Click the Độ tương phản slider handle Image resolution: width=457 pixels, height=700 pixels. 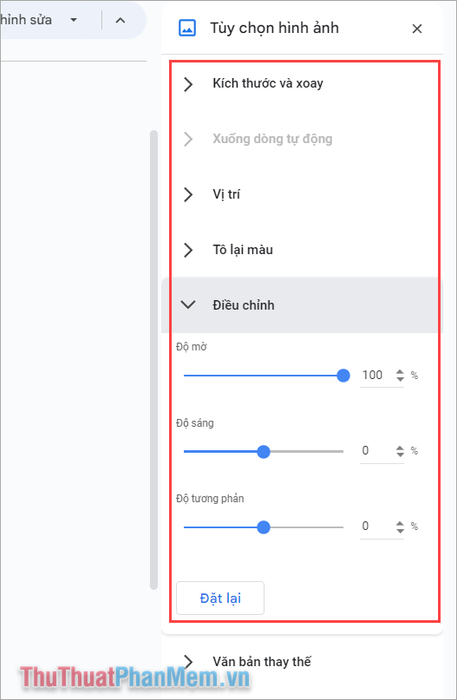[x=264, y=527]
